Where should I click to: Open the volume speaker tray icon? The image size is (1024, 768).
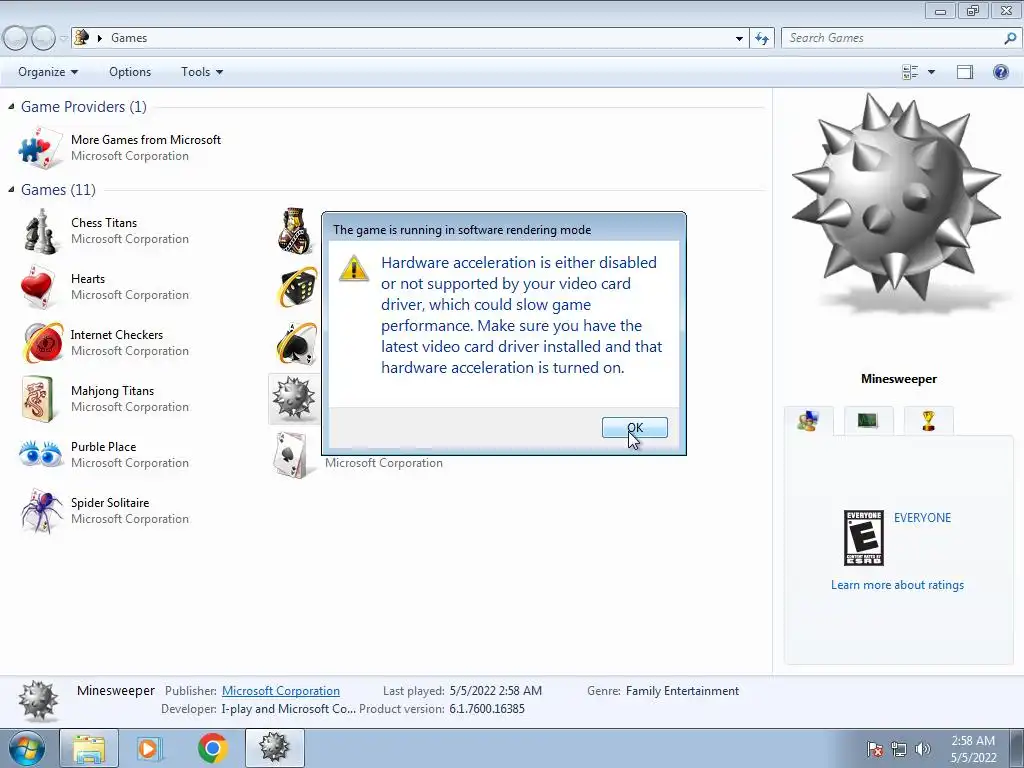coord(923,749)
